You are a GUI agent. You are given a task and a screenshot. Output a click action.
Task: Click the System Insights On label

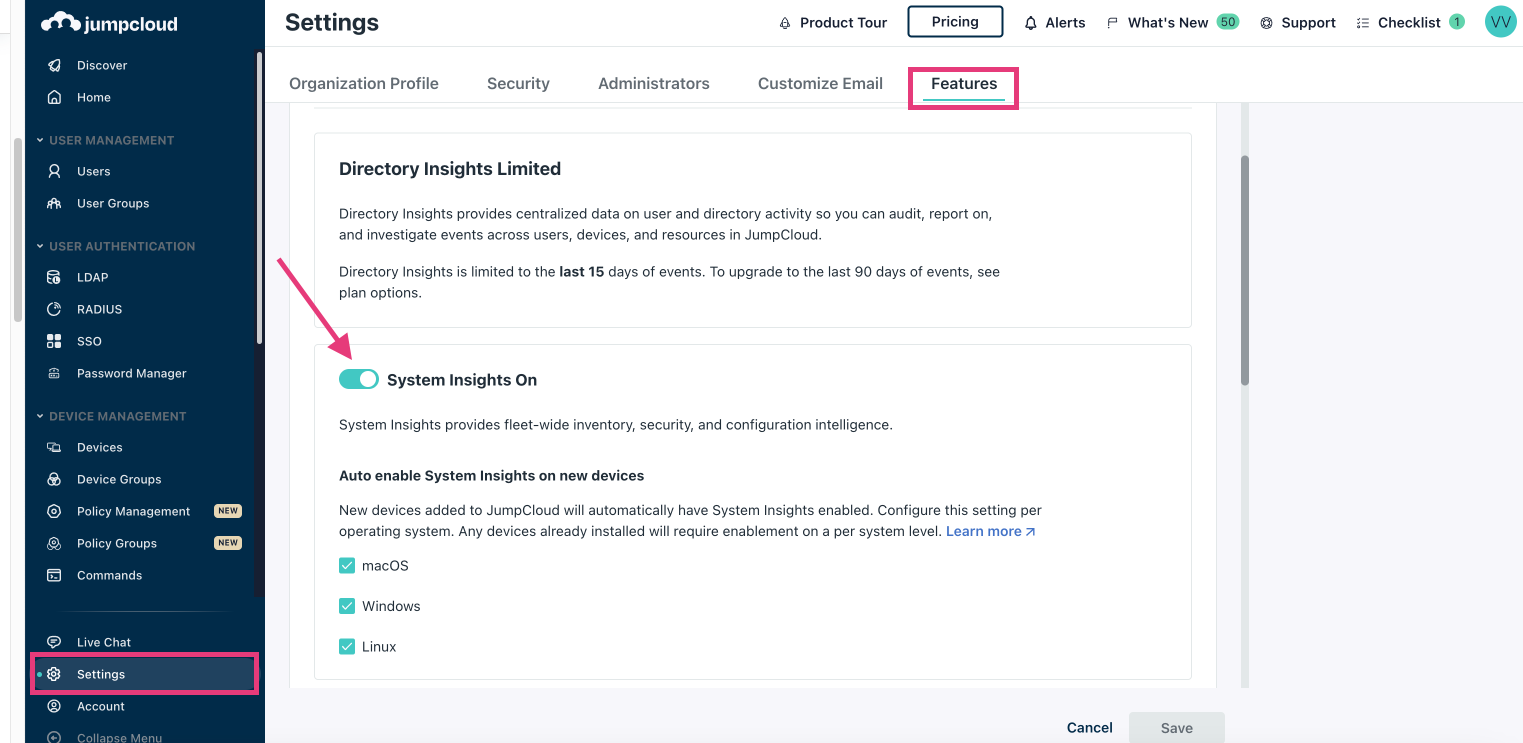point(462,380)
